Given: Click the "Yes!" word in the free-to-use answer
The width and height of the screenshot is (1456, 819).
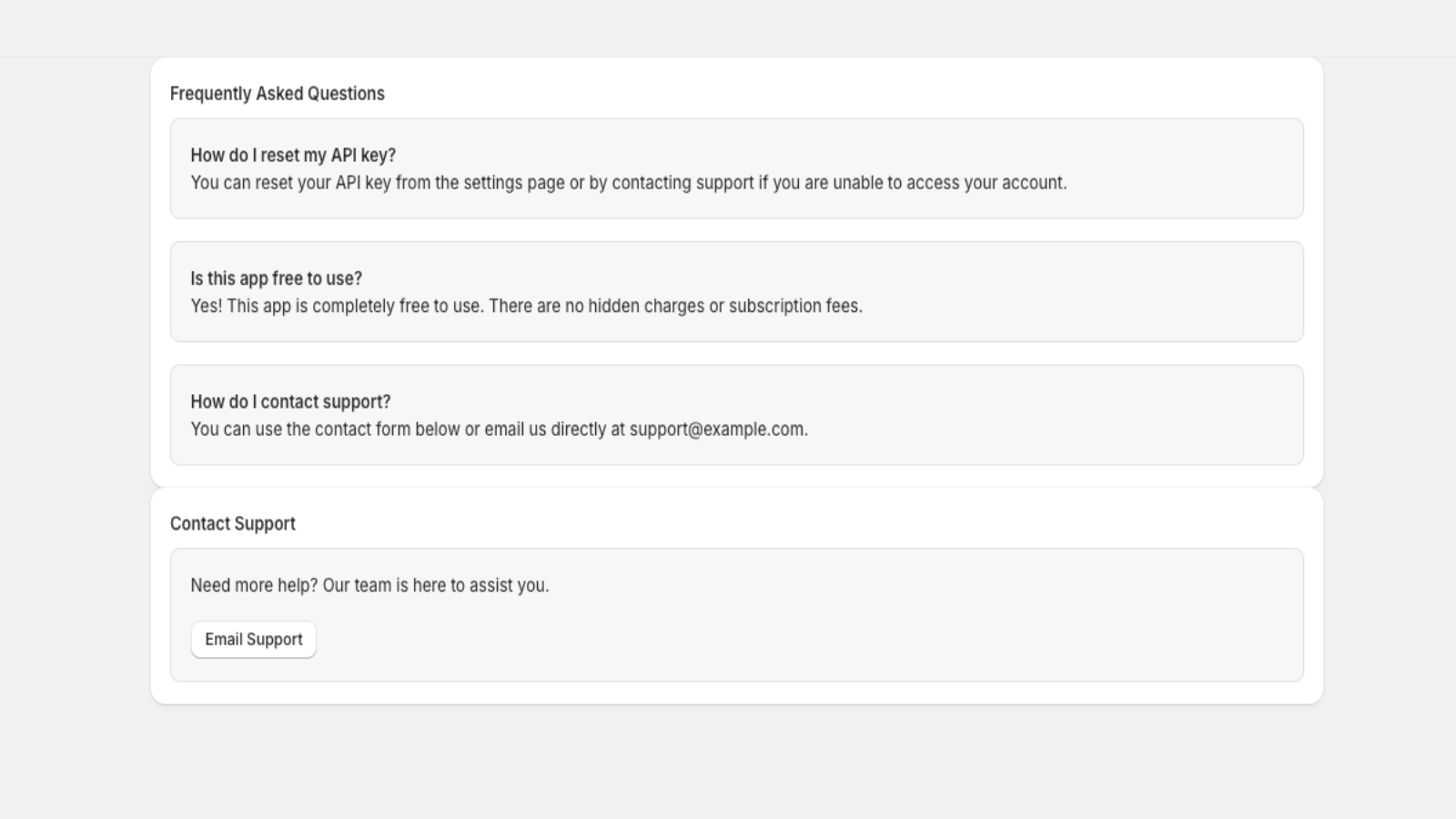Looking at the screenshot, I should coord(206,307).
